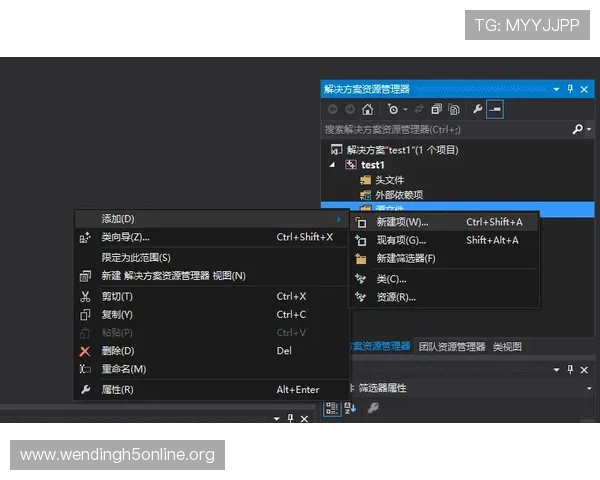
Task: Switch to 类视图 tab
Action: [507, 347]
